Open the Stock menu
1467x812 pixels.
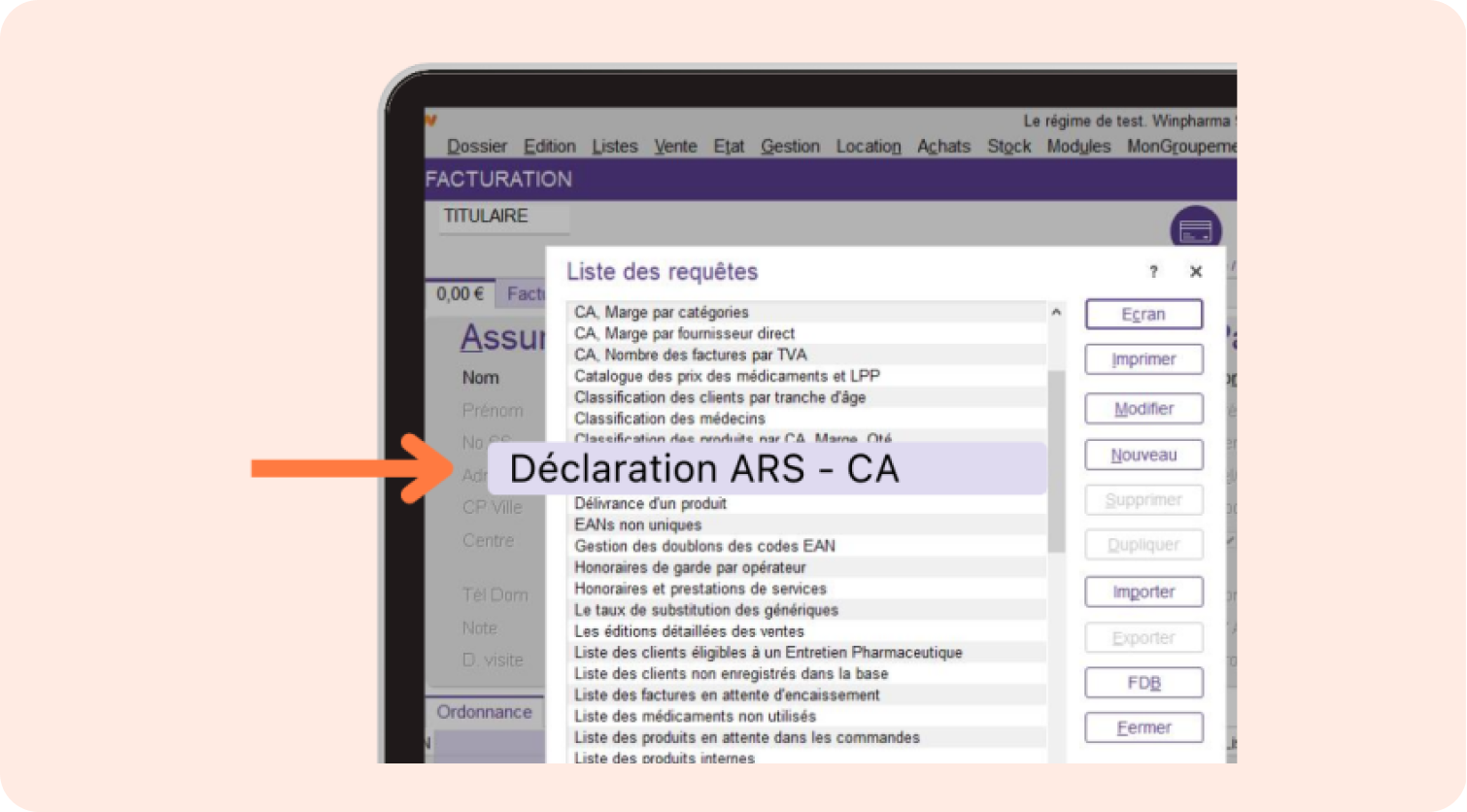1008,147
